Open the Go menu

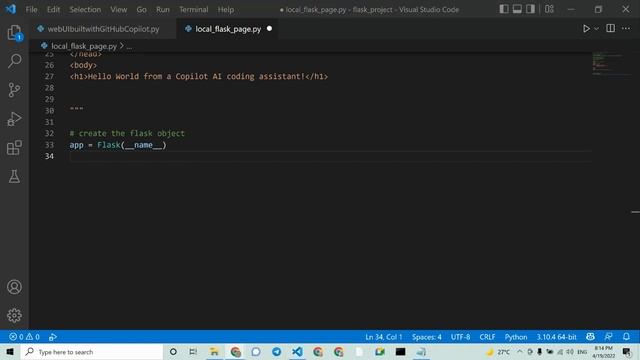tap(141, 9)
